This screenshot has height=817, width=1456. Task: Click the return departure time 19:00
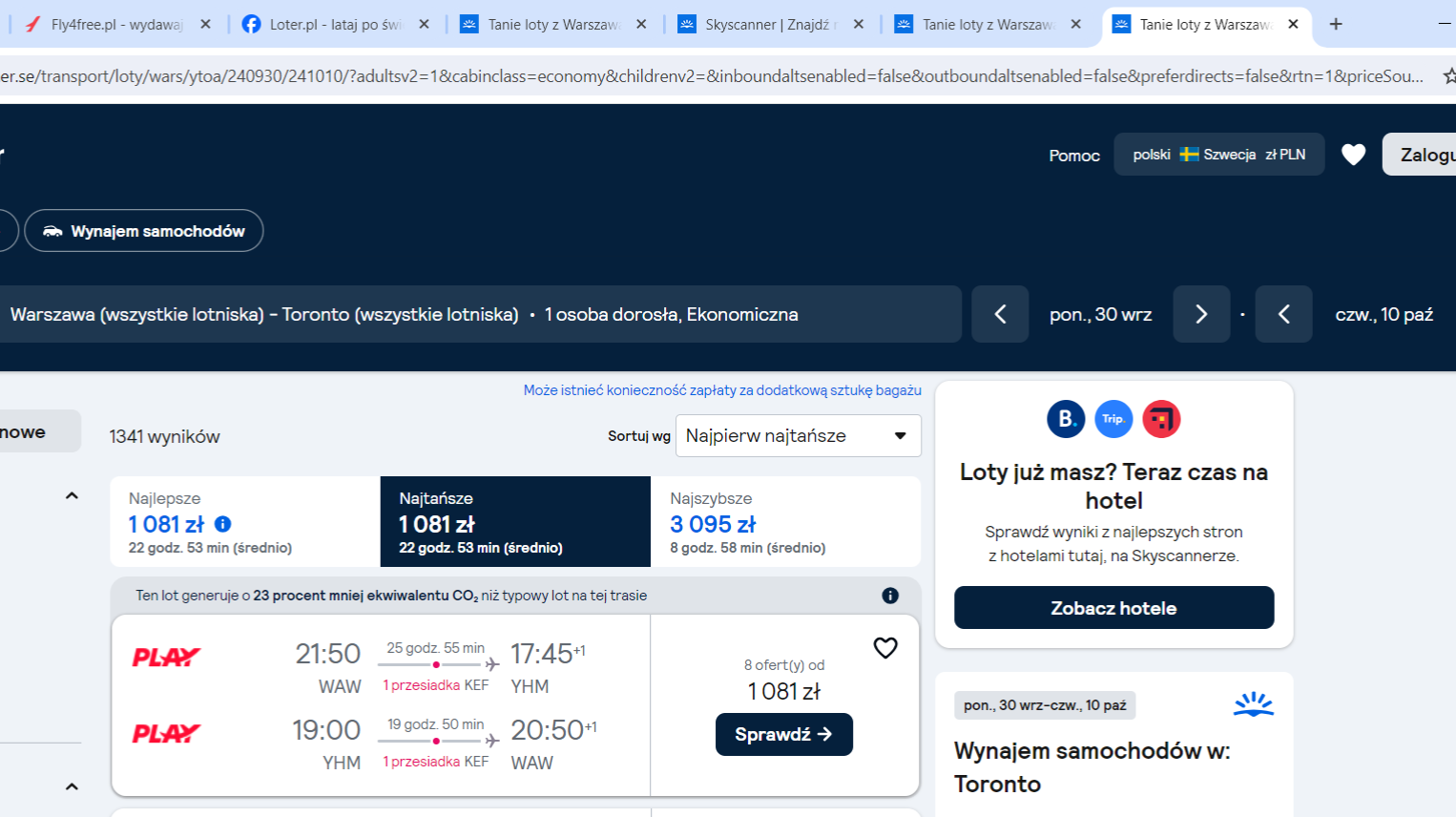(326, 730)
